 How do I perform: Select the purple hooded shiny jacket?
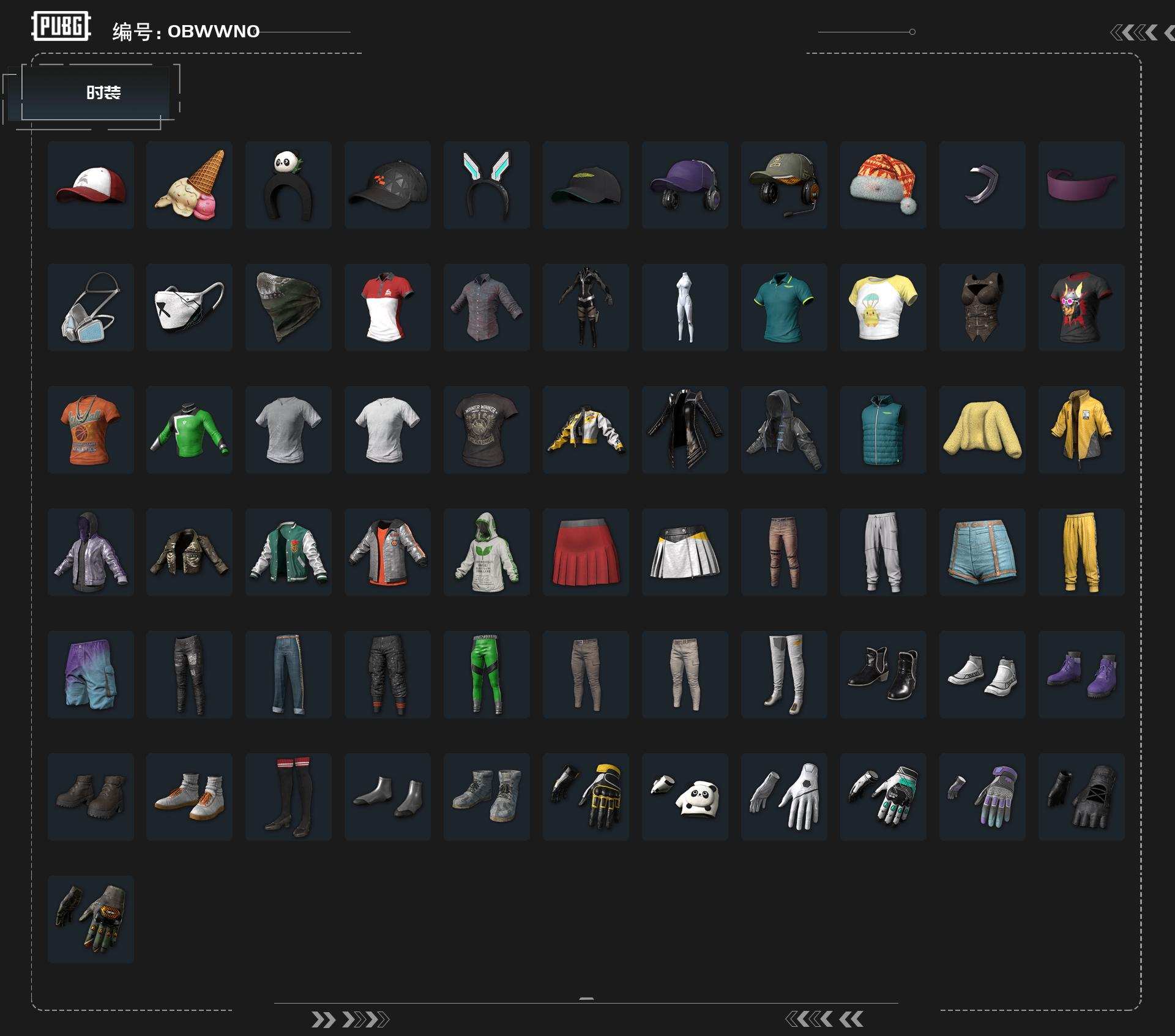[91, 552]
